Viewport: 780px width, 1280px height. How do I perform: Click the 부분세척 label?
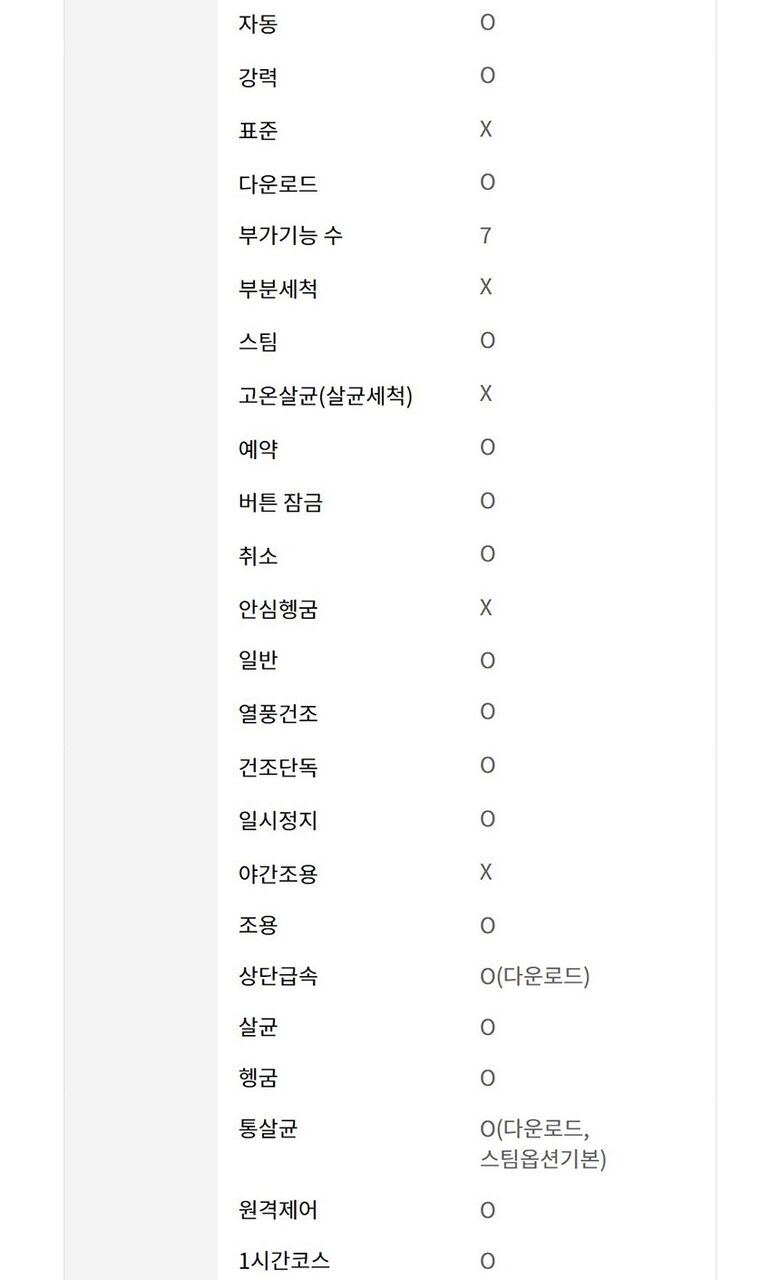point(278,290)
